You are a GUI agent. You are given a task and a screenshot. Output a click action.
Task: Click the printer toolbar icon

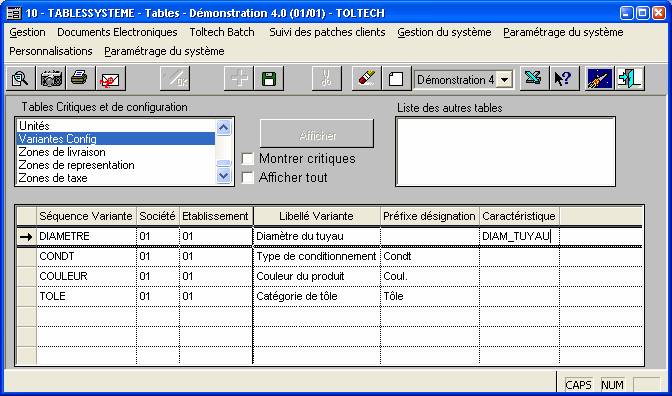pos(80,78)
